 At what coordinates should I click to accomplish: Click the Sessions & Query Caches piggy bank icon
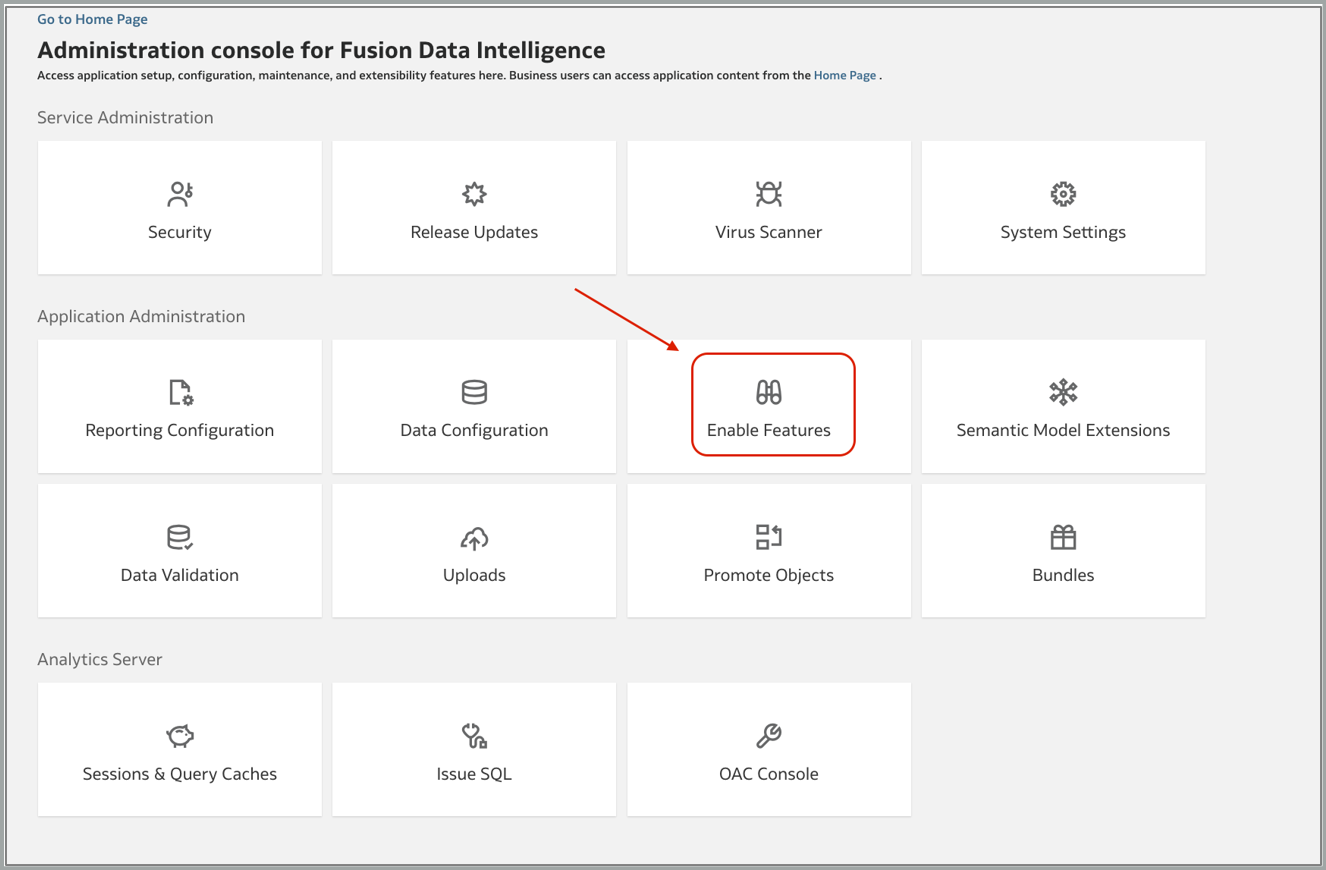tap(179, 735)
